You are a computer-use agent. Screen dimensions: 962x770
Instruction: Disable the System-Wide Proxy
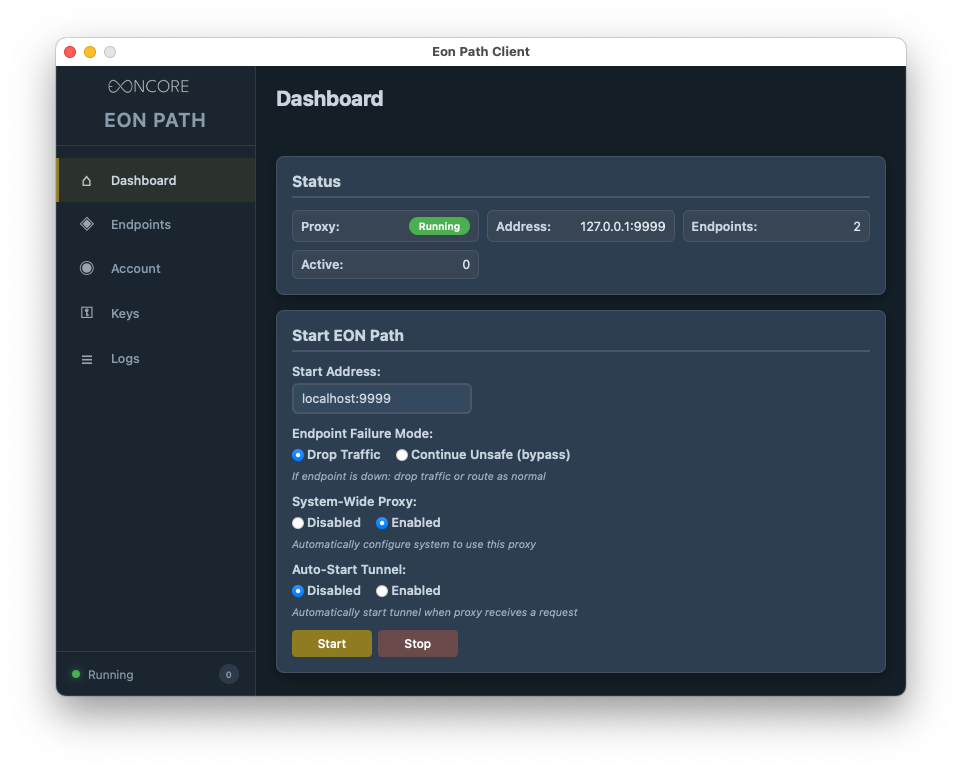click(x=298, y=523)
